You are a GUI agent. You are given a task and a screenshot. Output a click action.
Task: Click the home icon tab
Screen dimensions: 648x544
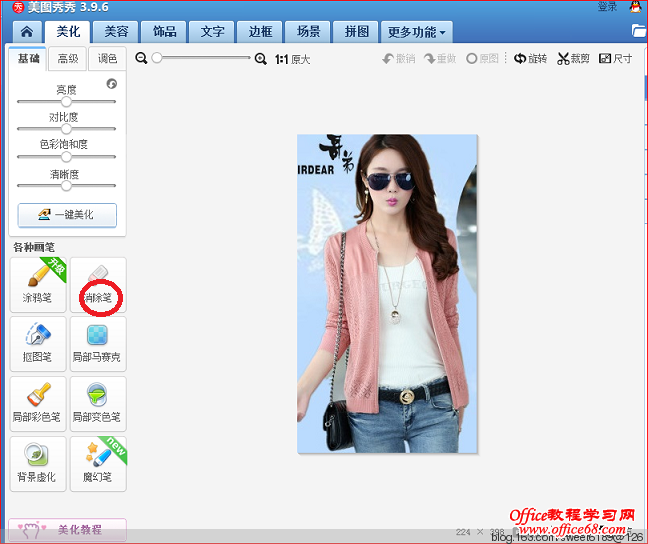click(x=26, y=32)
